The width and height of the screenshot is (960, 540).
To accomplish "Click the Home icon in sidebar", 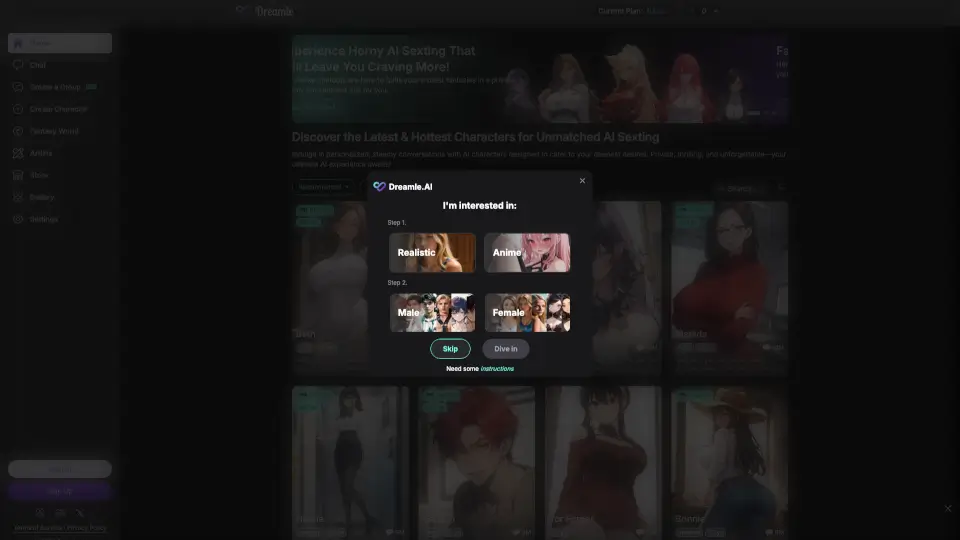I will [x=19, y=43].
